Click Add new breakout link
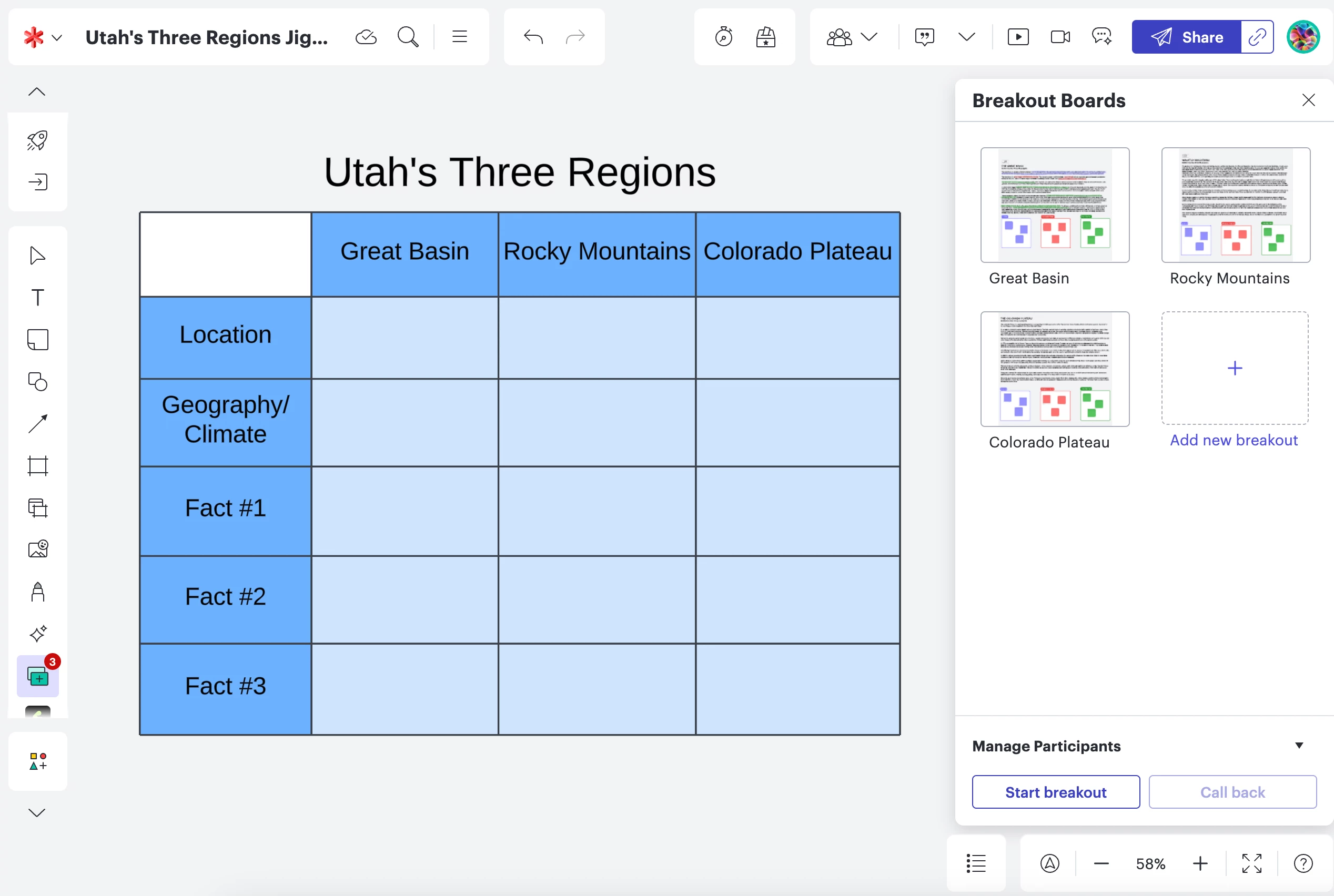The image size is (1334, 896). [x=1234, y=440]
